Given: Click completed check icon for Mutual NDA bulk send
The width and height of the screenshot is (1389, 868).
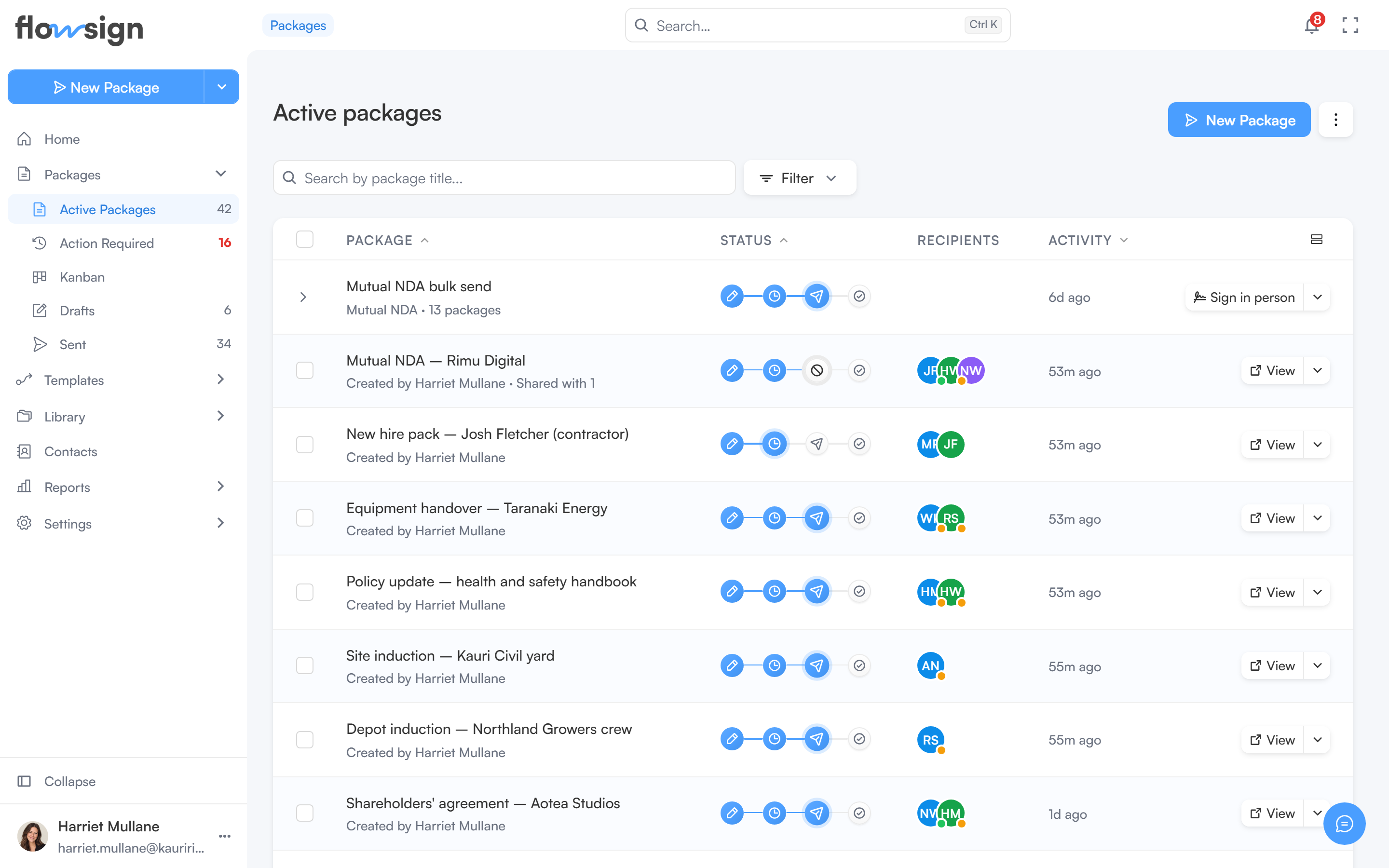Looking at the screenshot, I should pyautogui.click(x=859, y=296).
